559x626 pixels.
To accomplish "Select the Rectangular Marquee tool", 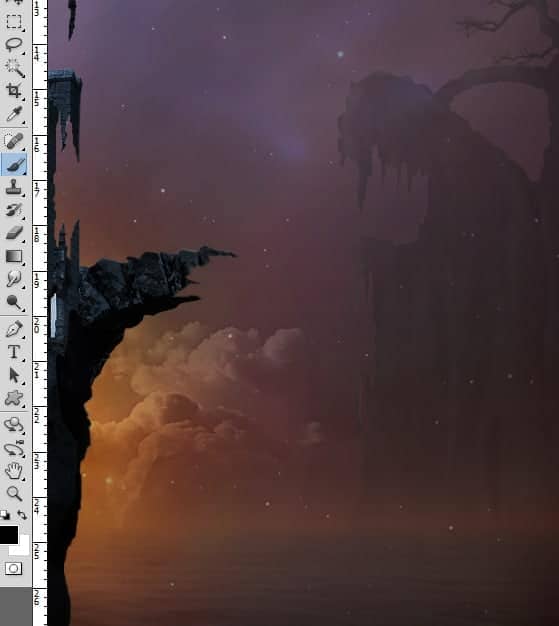I will (x=14, y=22).
